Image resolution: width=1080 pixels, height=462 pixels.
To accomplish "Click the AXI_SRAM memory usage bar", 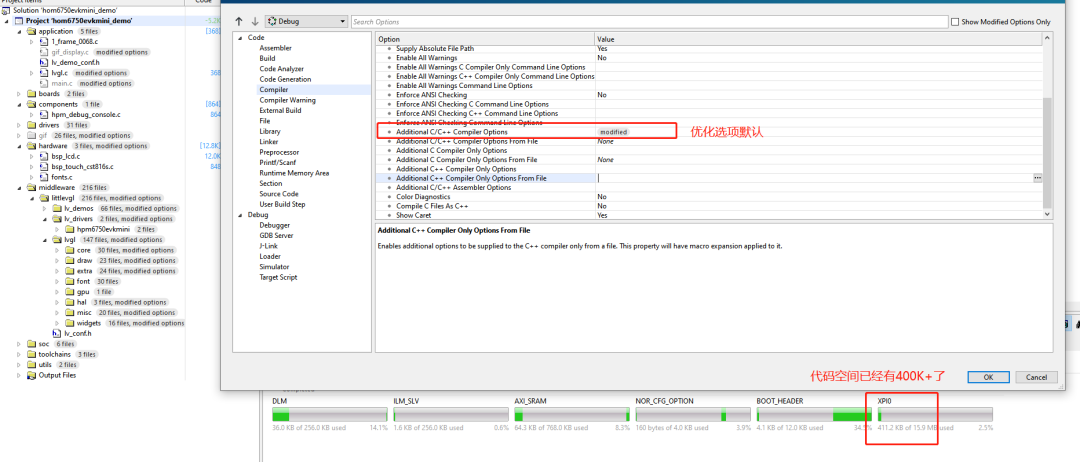I will [572, 414].
